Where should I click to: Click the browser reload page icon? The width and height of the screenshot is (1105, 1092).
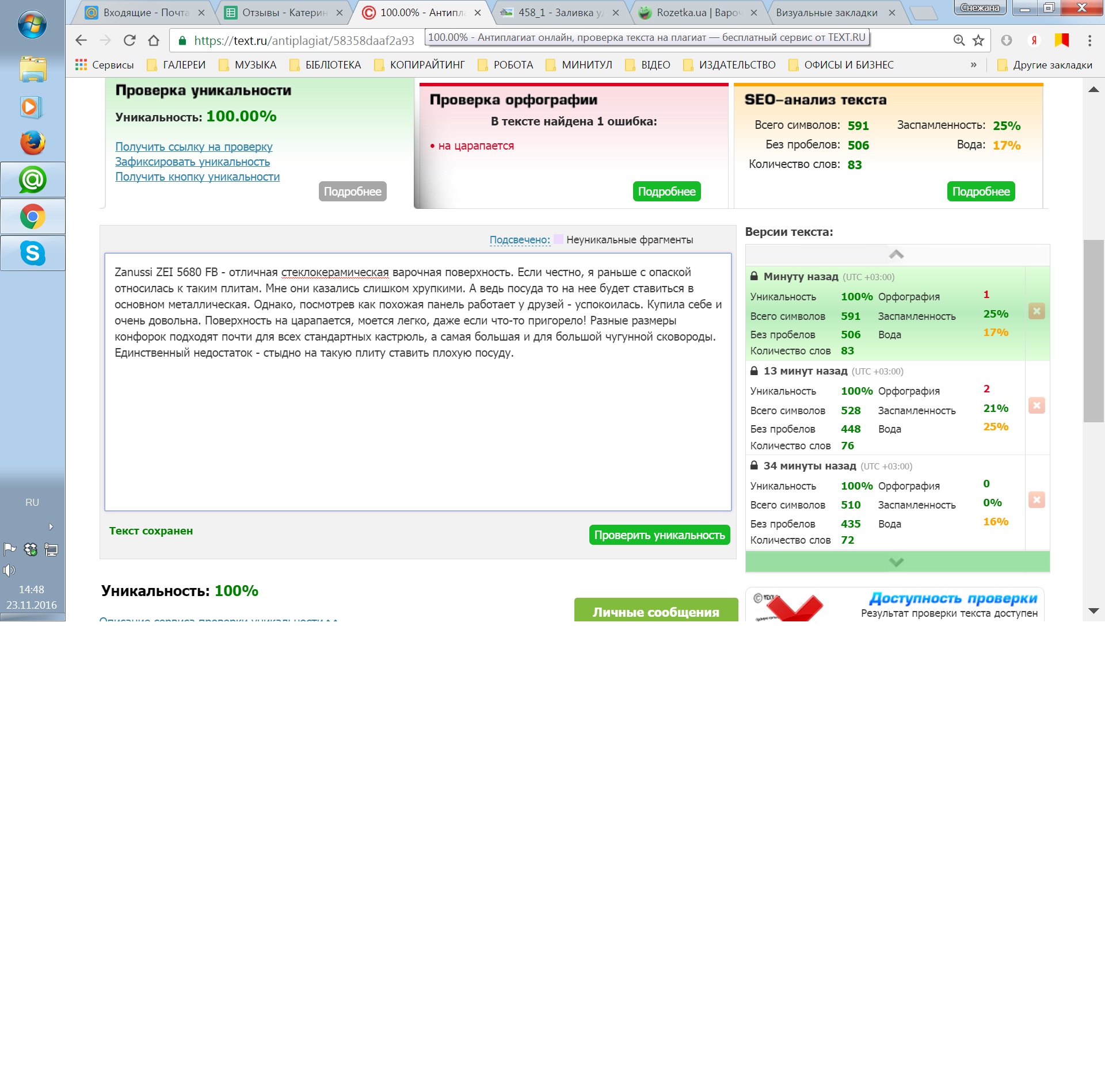129,40
